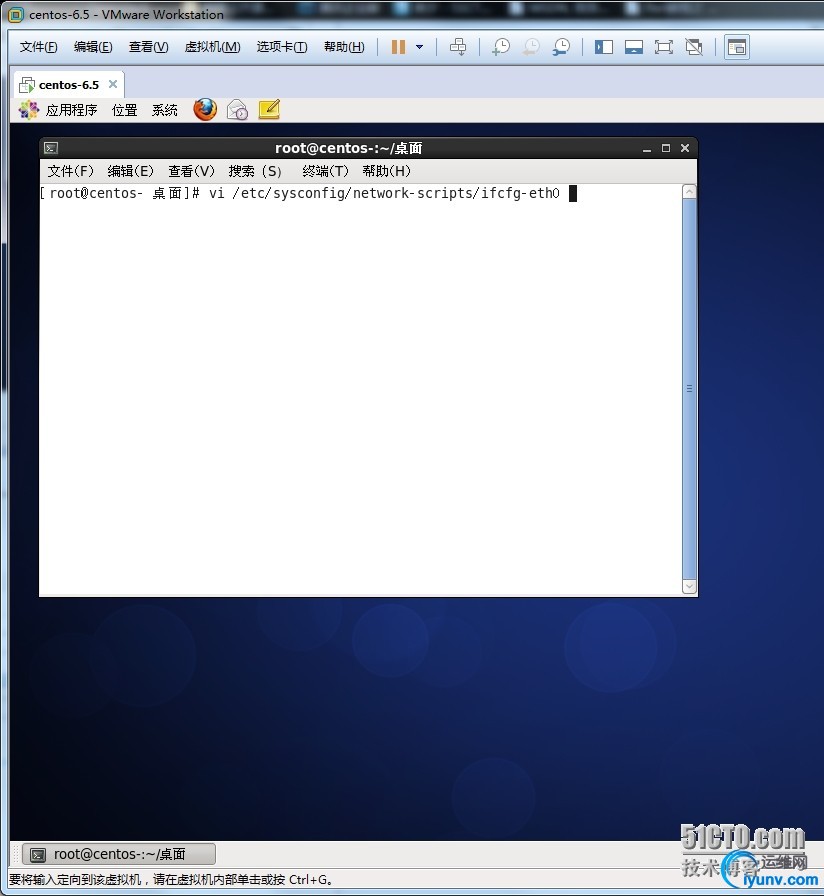
Task: Click the vi ifcfg-eth0 command line text
Action: (384, 194)
